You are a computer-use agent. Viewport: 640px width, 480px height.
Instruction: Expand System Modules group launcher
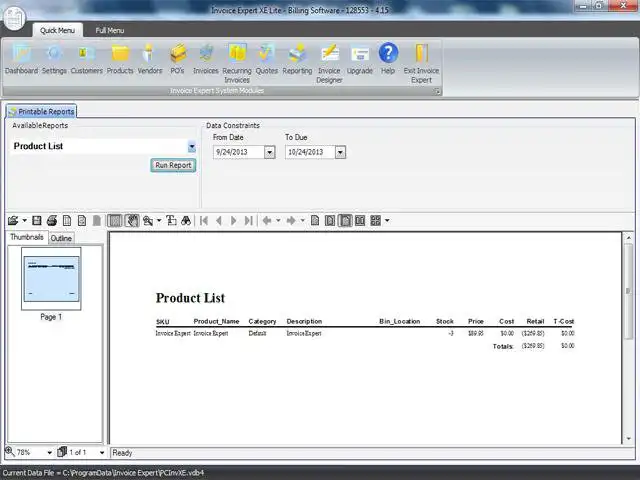point(437,91)
